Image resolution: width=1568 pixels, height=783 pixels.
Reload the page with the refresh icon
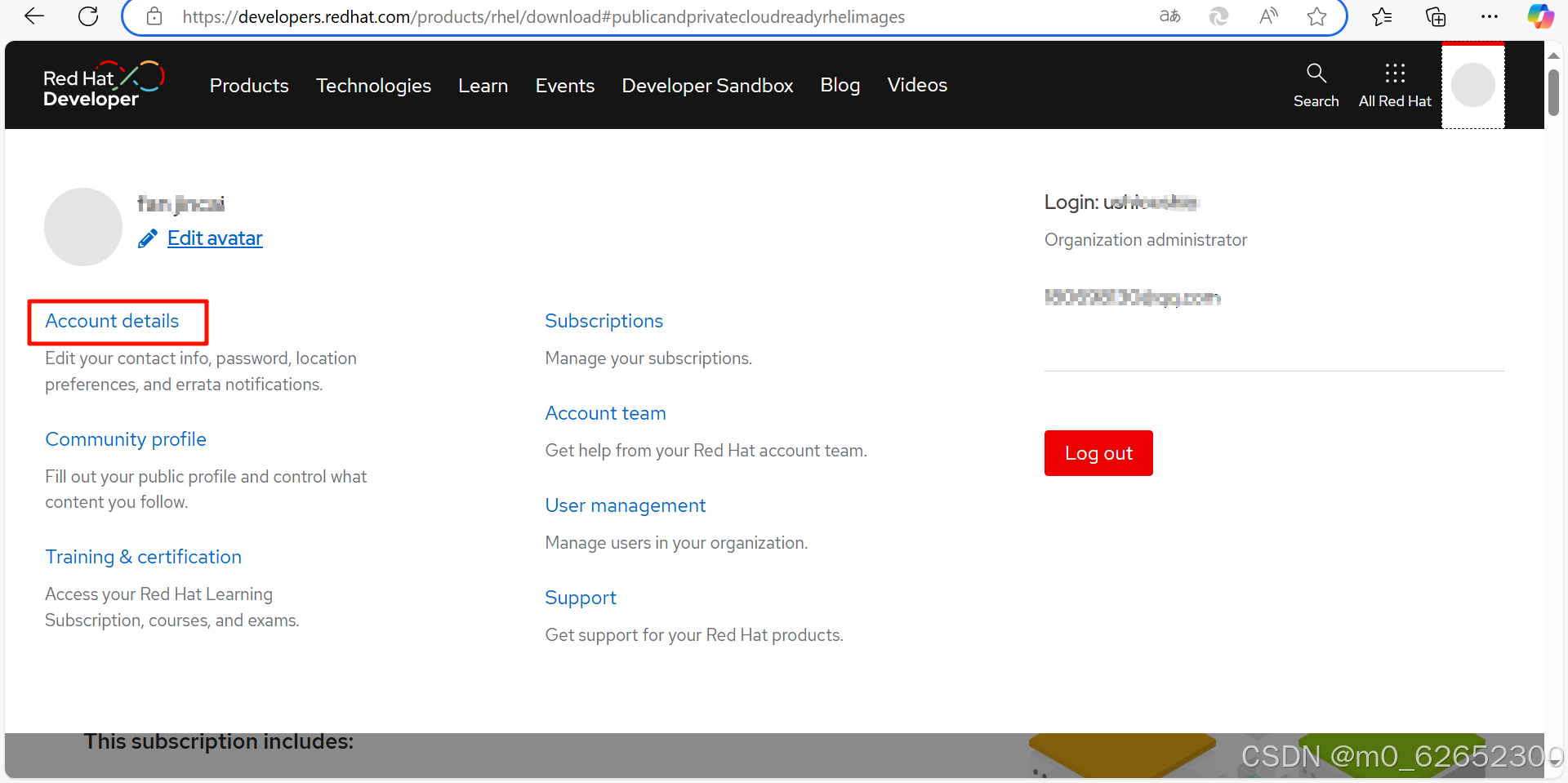tap(88, 16)
